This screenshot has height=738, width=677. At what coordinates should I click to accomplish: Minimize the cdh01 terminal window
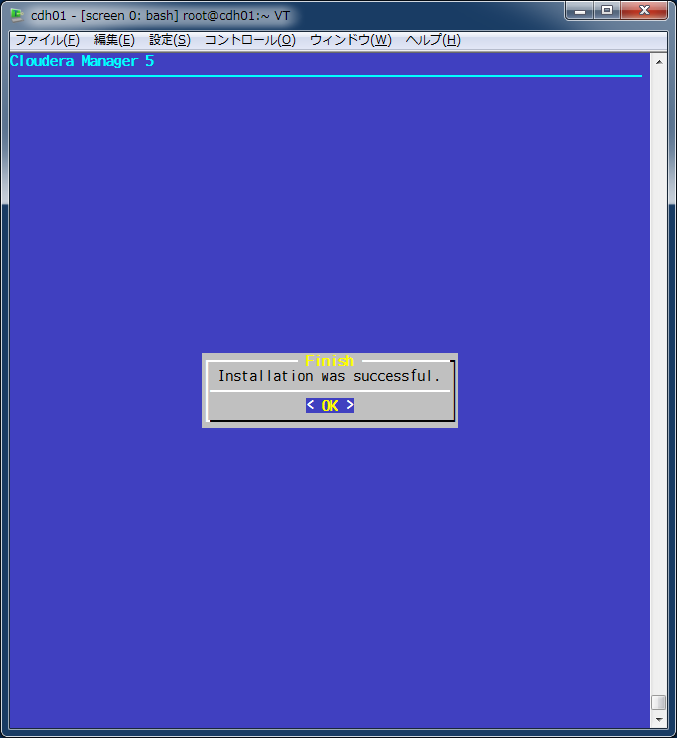pos(580,10)
